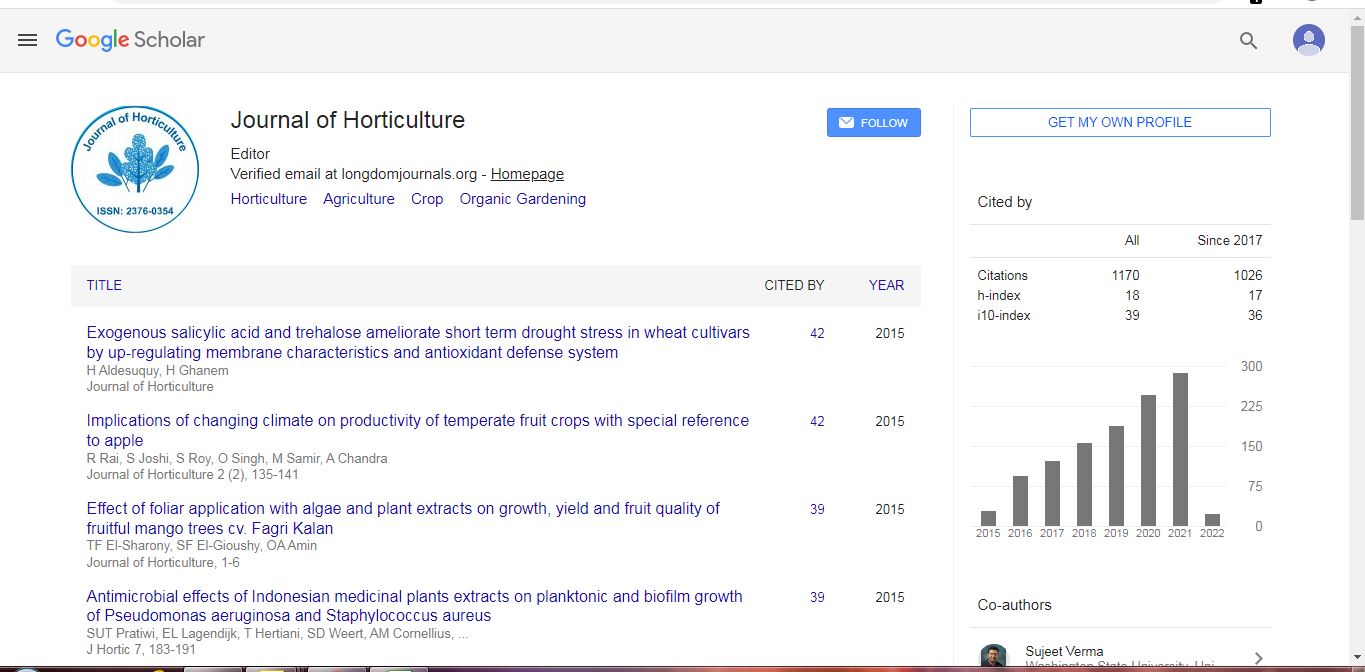Click the 2021 bar in citations chart

(1180, 449)
